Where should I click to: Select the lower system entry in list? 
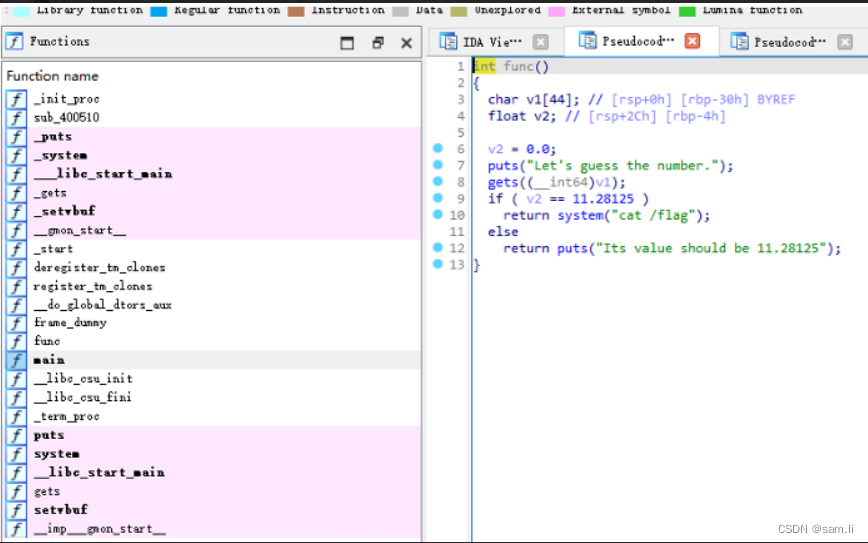[x=212, y=454]
